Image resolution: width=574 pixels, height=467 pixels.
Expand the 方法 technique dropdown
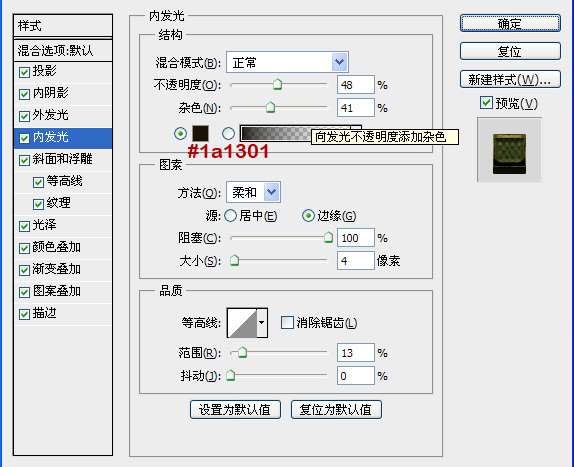click(x=253, y=192)
